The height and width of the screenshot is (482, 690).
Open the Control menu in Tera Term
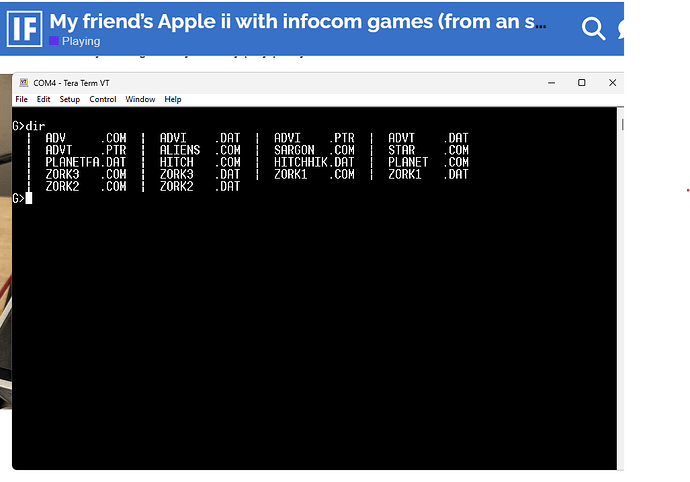click(x=103, y=99)
